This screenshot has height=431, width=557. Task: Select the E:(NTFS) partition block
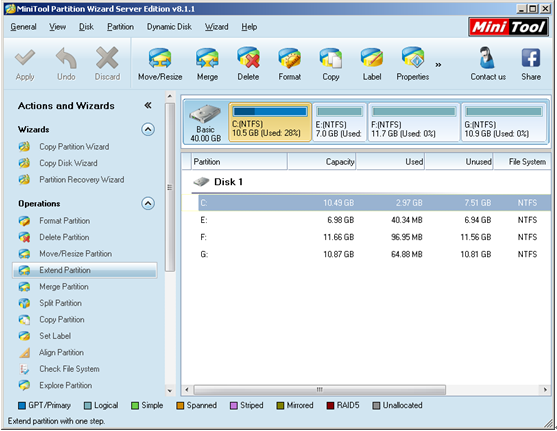click(x=340, y=122)
